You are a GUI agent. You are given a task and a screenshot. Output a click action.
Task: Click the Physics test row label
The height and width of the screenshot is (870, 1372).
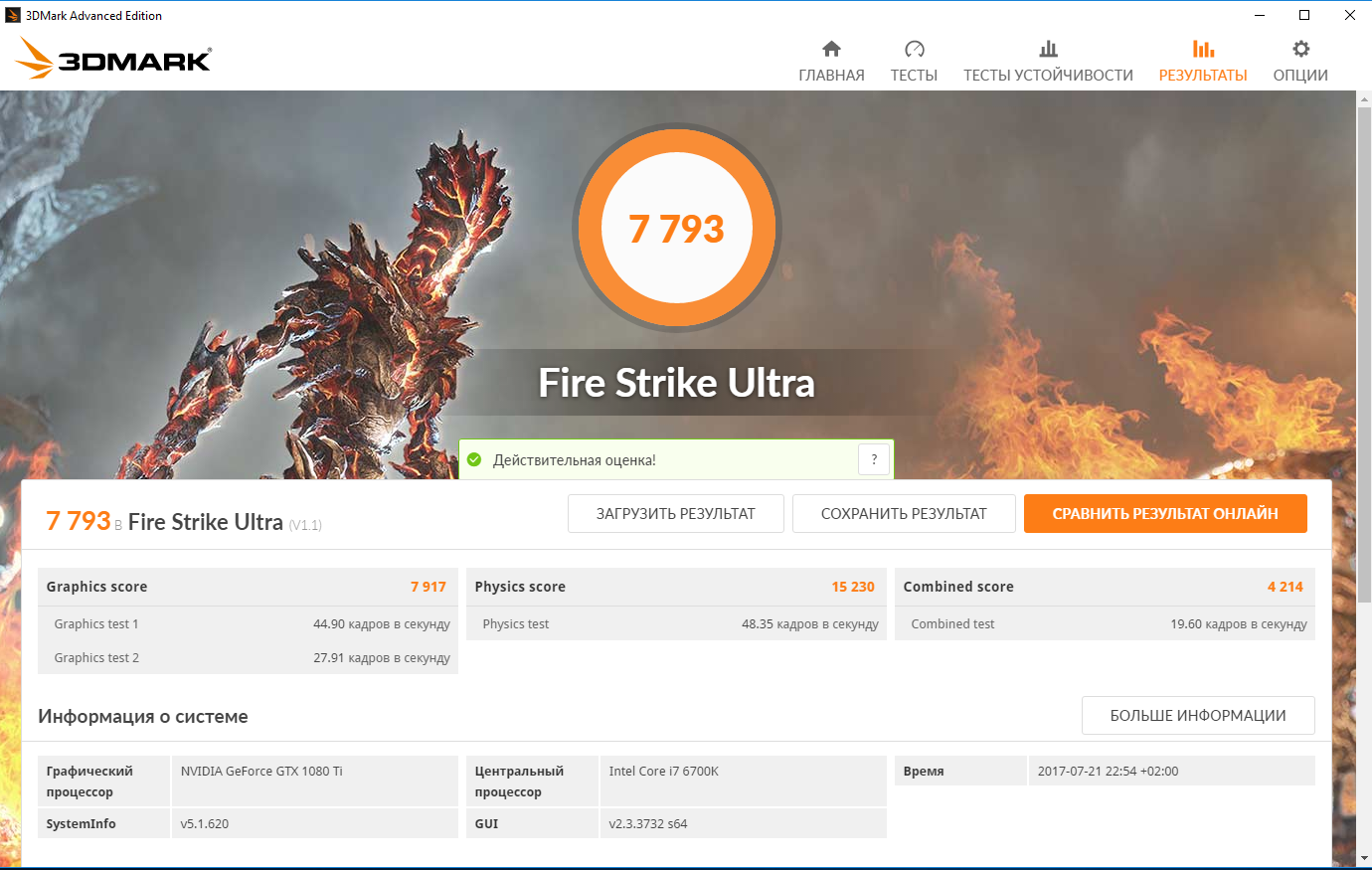pos(516,624)
